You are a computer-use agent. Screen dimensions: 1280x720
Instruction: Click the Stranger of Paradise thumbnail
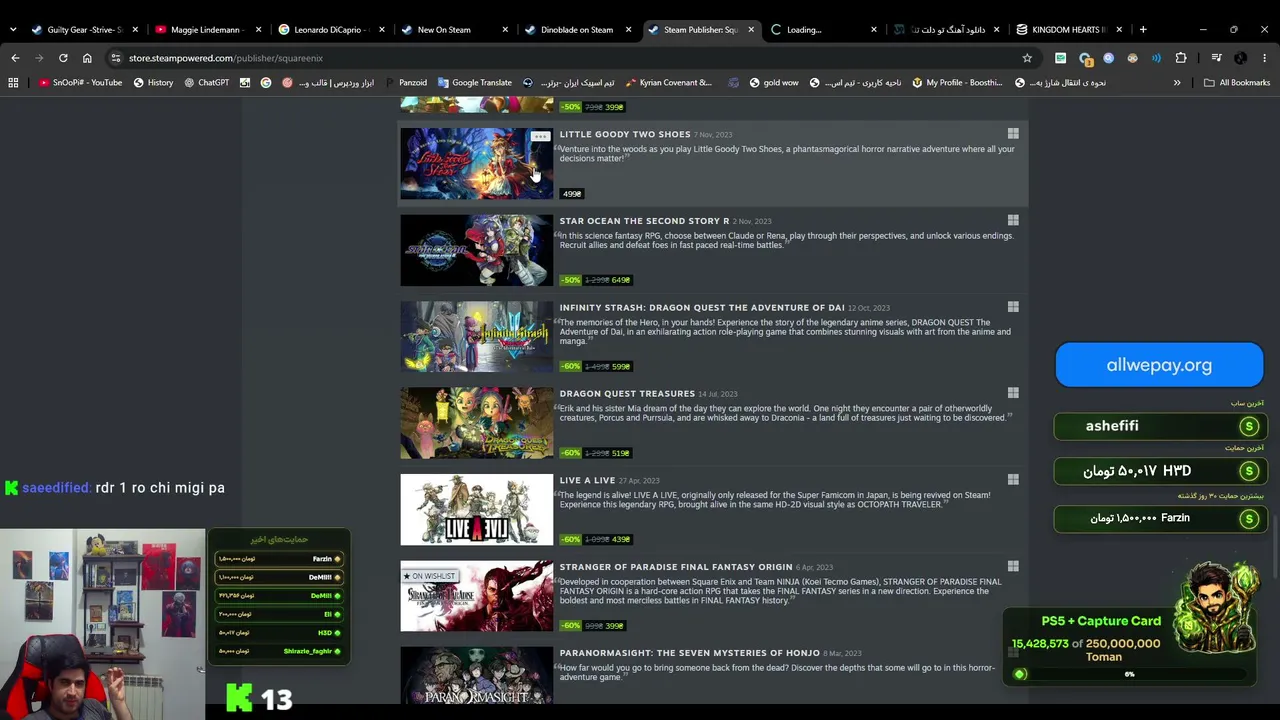tap(477, 596)
